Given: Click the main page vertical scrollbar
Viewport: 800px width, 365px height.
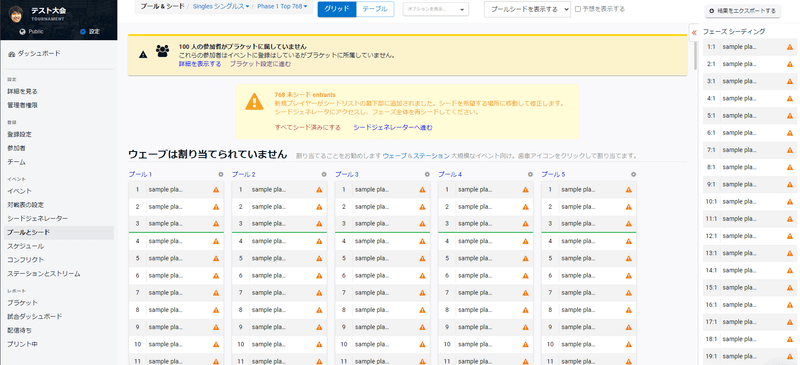Looking at the screenshot, I should (695, 56).
